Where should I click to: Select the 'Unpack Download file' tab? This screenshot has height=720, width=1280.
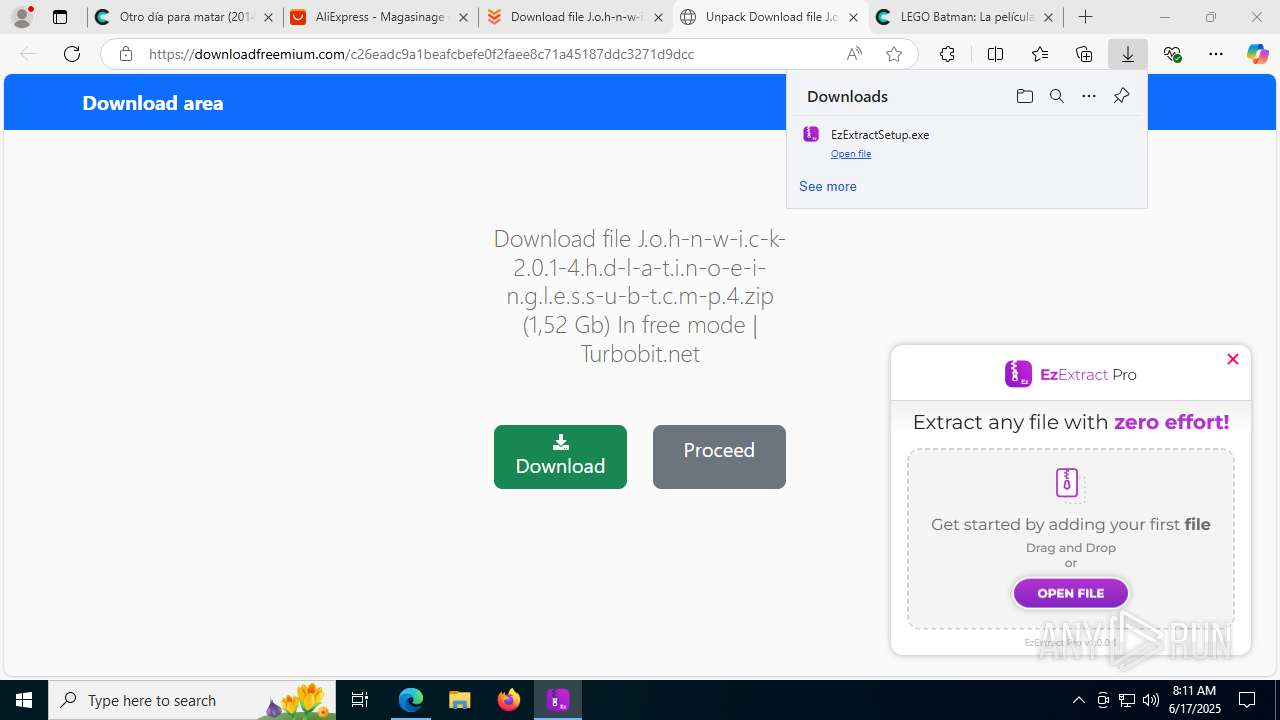[x=770, y=17]
